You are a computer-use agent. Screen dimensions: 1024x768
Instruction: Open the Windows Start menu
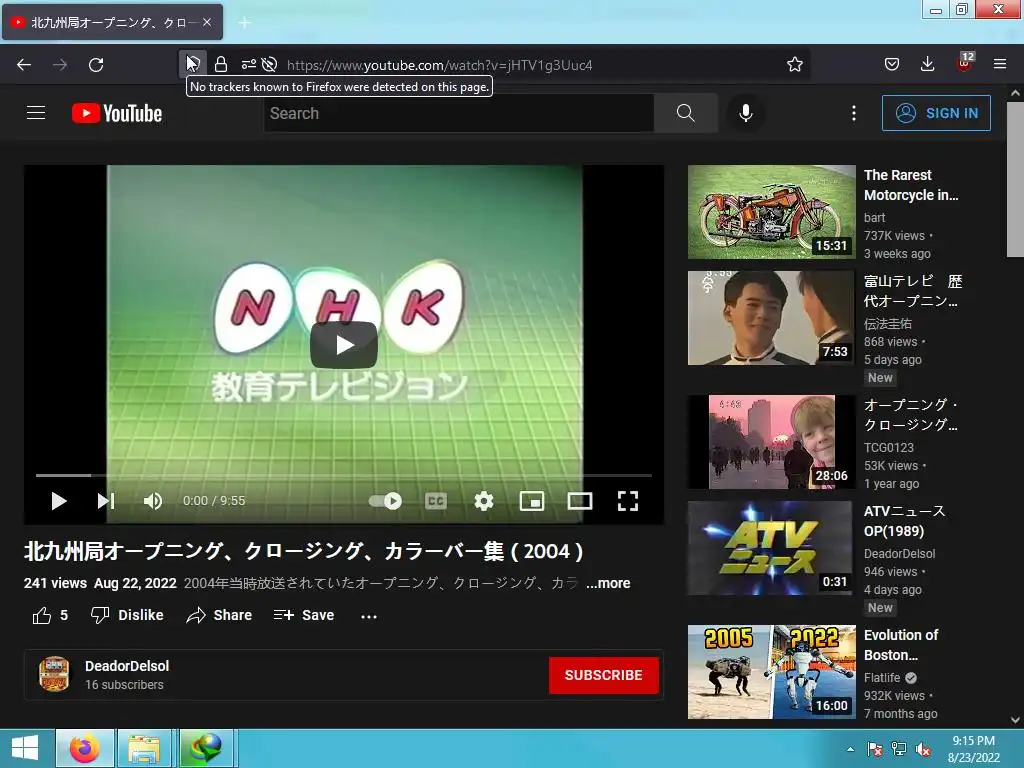tap(25, 748)
